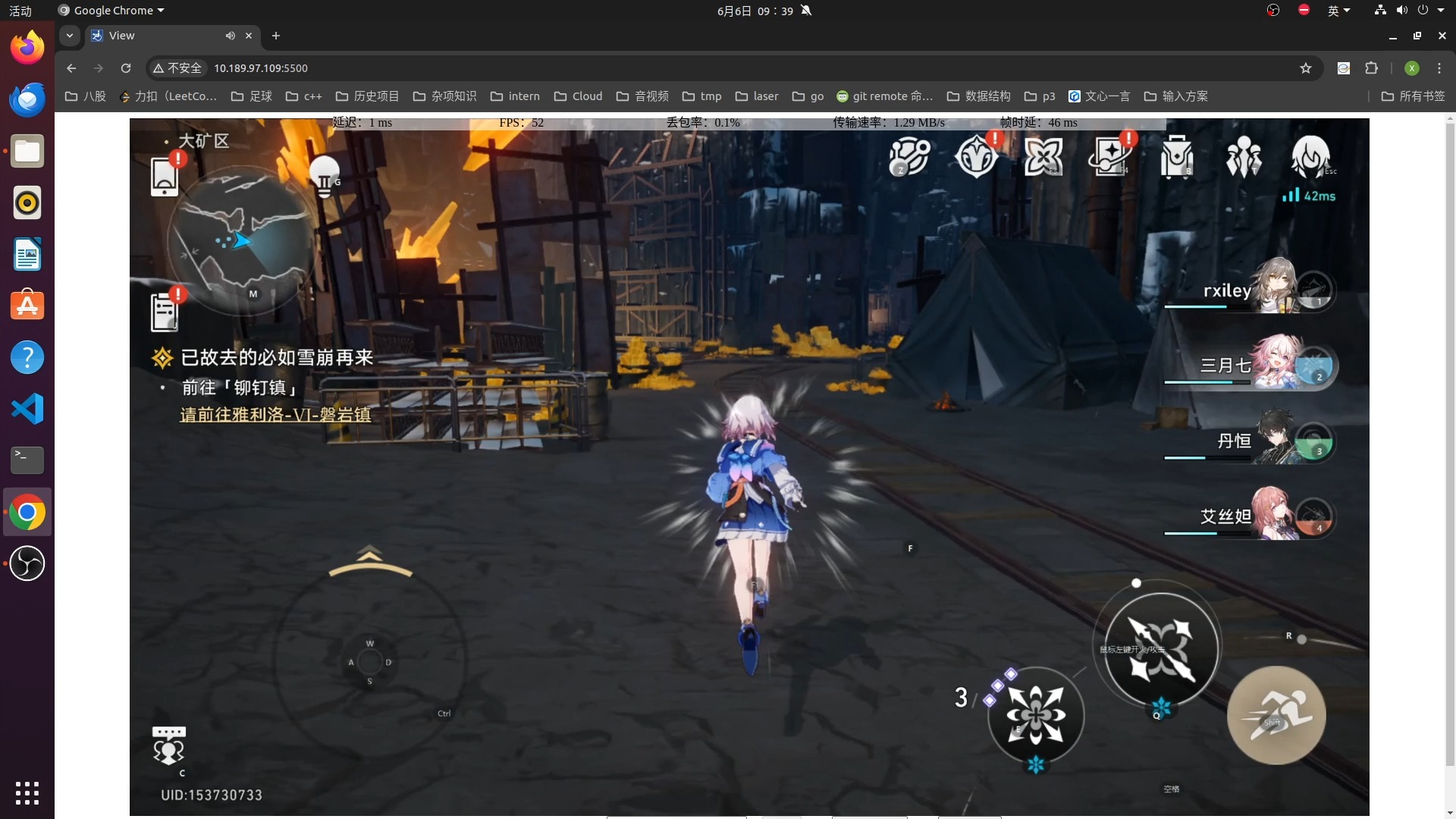Tap the basic attack button
The image size is (1456, 819).
(x=1159, y=648)
